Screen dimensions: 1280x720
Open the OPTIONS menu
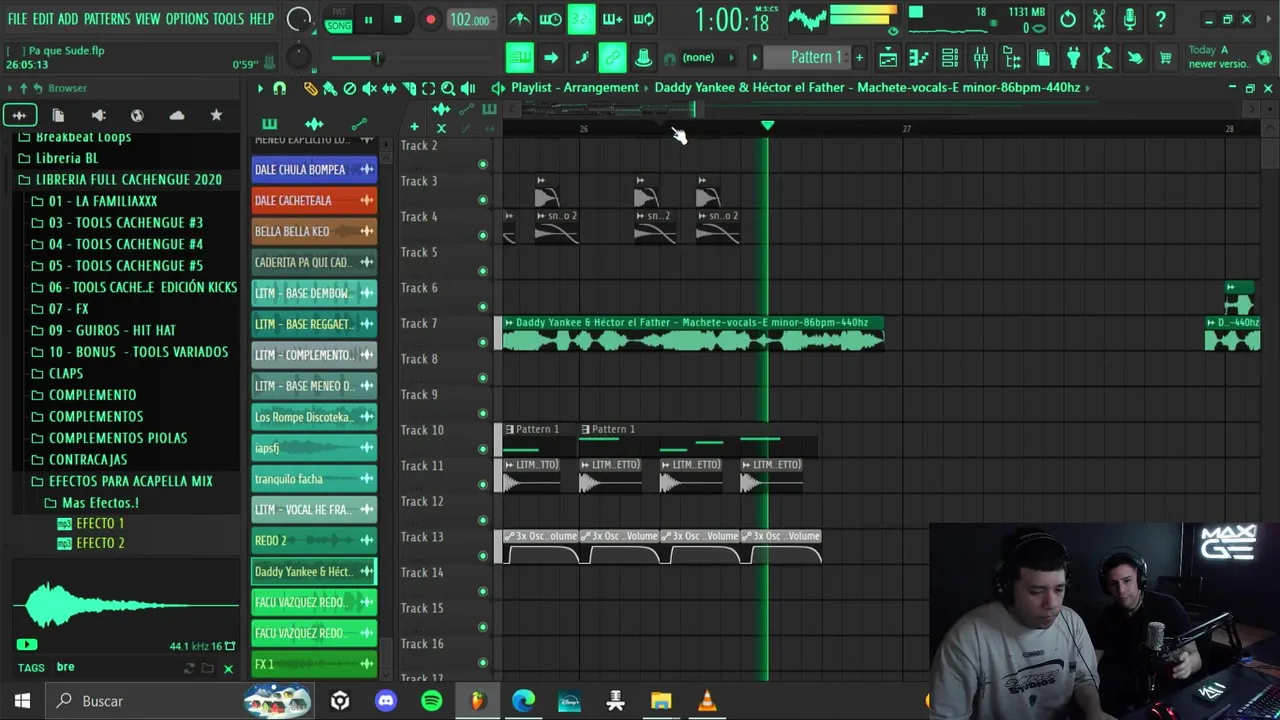[x=187, y=19]
